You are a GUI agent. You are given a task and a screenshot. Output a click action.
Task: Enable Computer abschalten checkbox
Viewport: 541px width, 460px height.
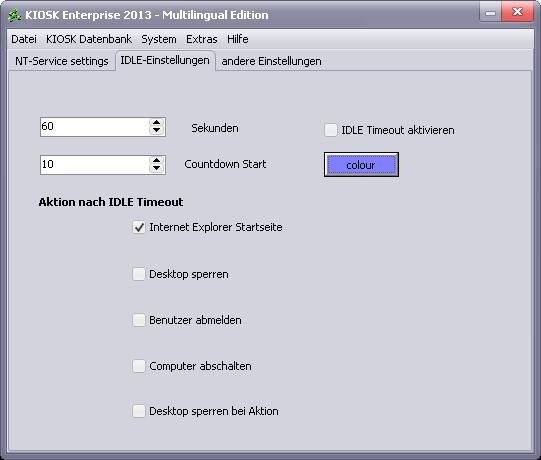(139, 366)
